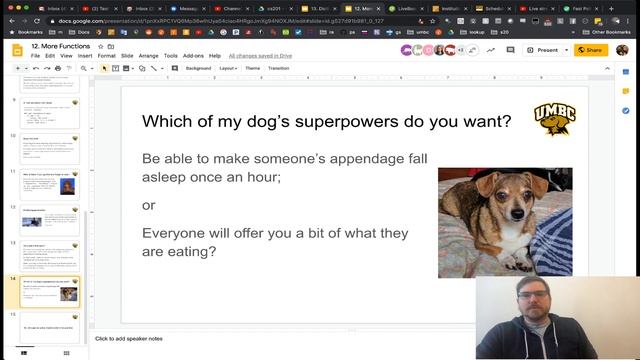640x360 pixels.
Task: Open the Keep side panel icon
Action: click(x=625, y=91)
